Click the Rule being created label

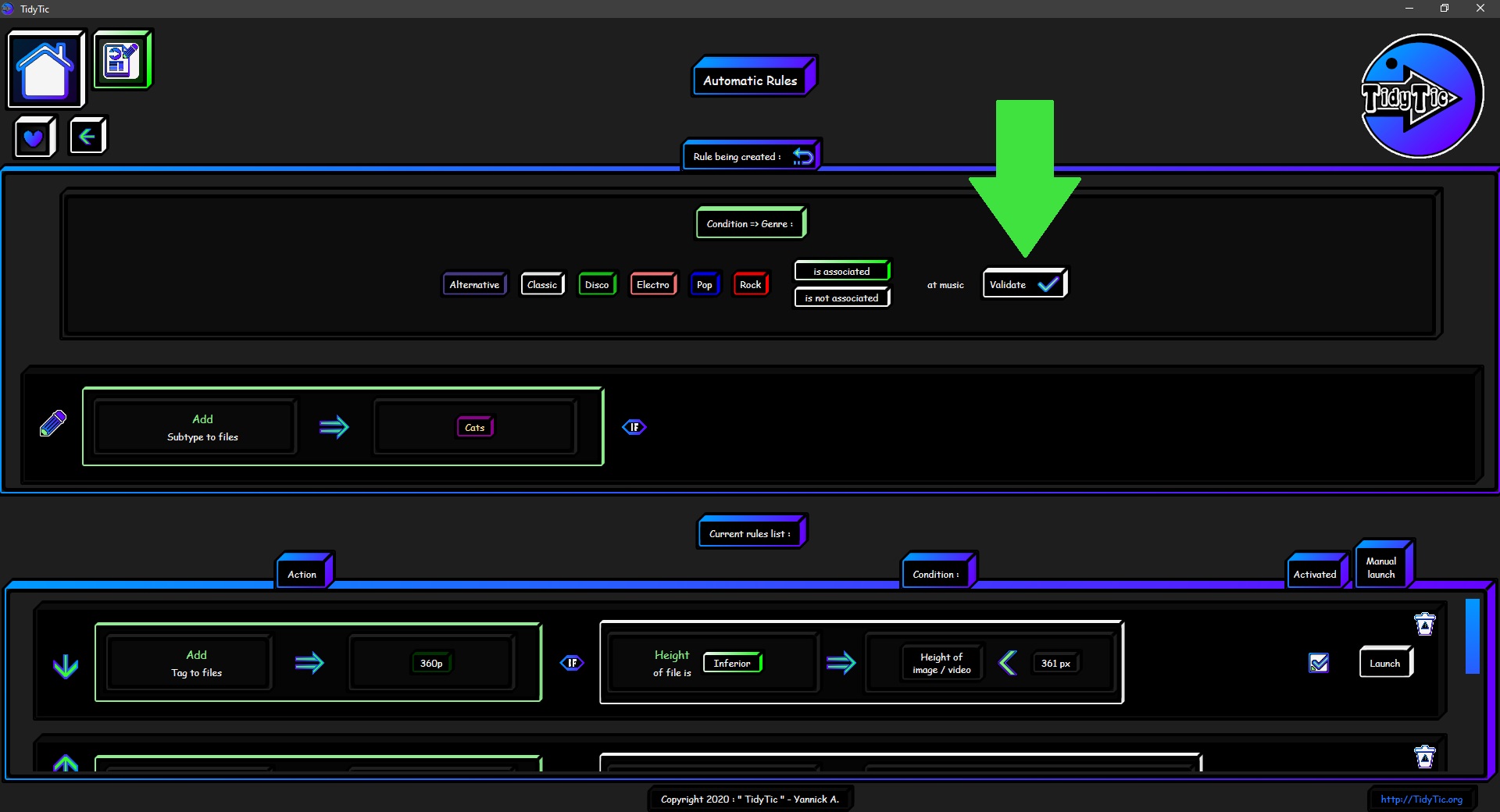737,156
